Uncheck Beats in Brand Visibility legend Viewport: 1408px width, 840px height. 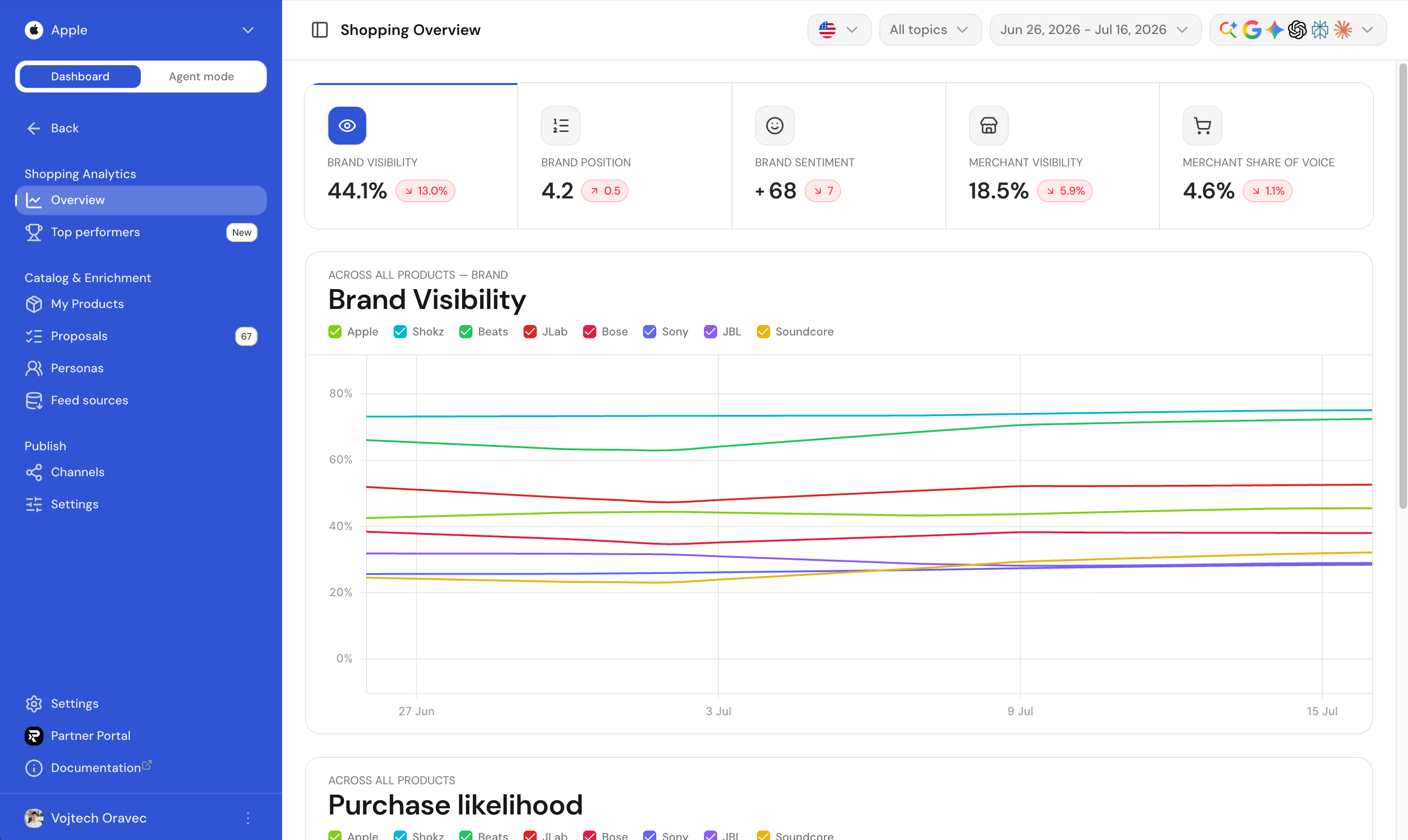click(x=466, y=332)
